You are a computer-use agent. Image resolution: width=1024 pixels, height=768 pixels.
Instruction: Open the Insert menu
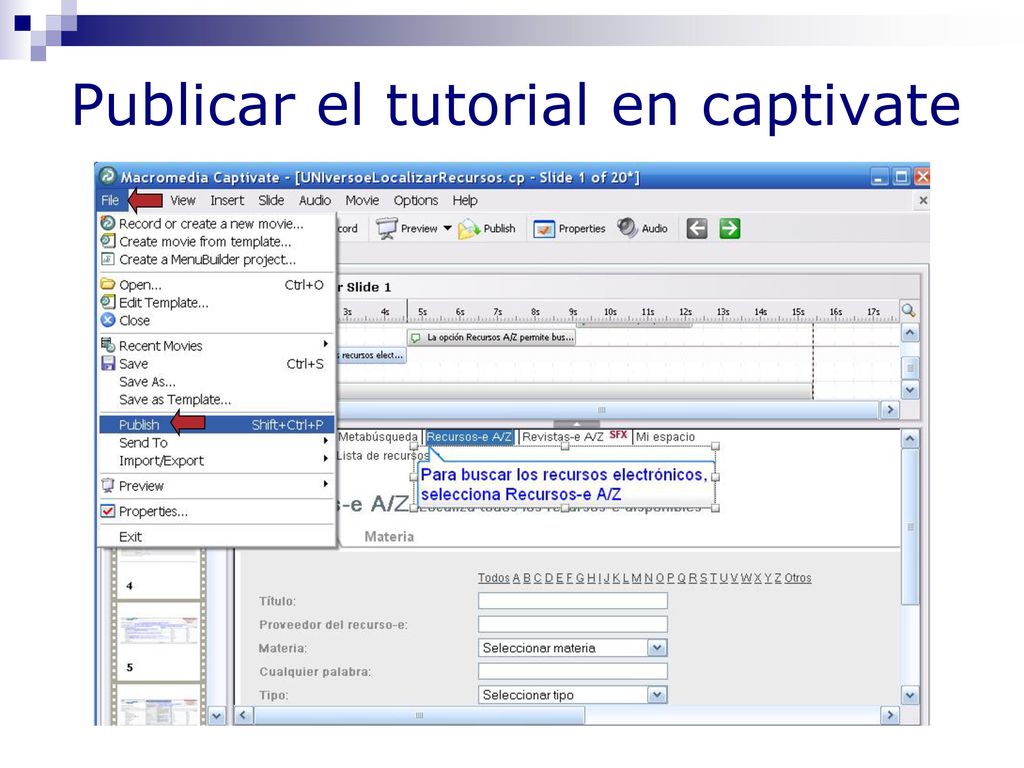tap(227, 200)
